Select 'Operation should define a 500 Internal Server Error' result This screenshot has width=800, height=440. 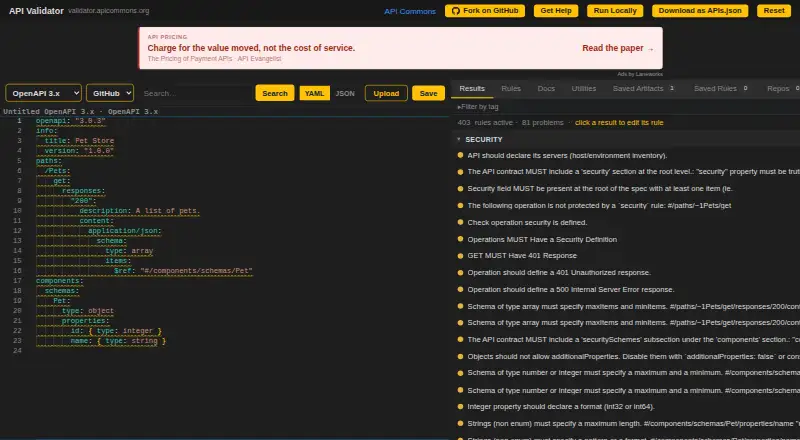click(x=571, y=289)
